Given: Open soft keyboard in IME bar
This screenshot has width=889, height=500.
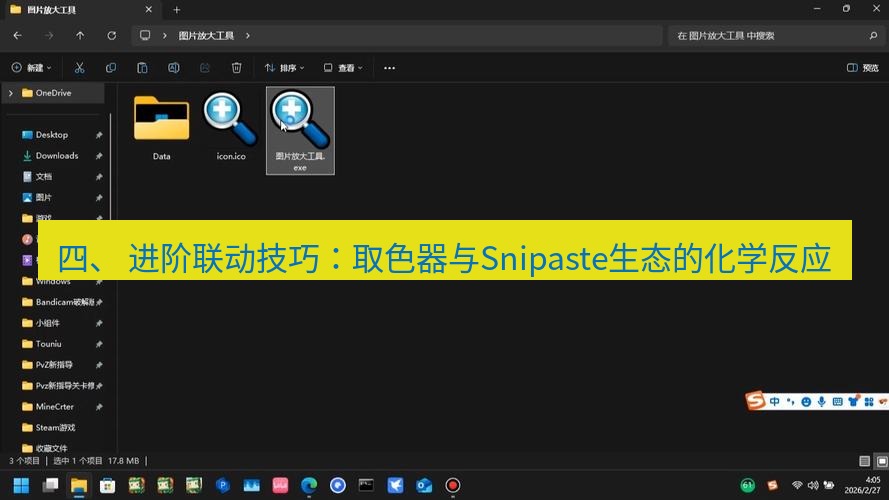Looking at the screenshot, I should click(x=837, y=402).
